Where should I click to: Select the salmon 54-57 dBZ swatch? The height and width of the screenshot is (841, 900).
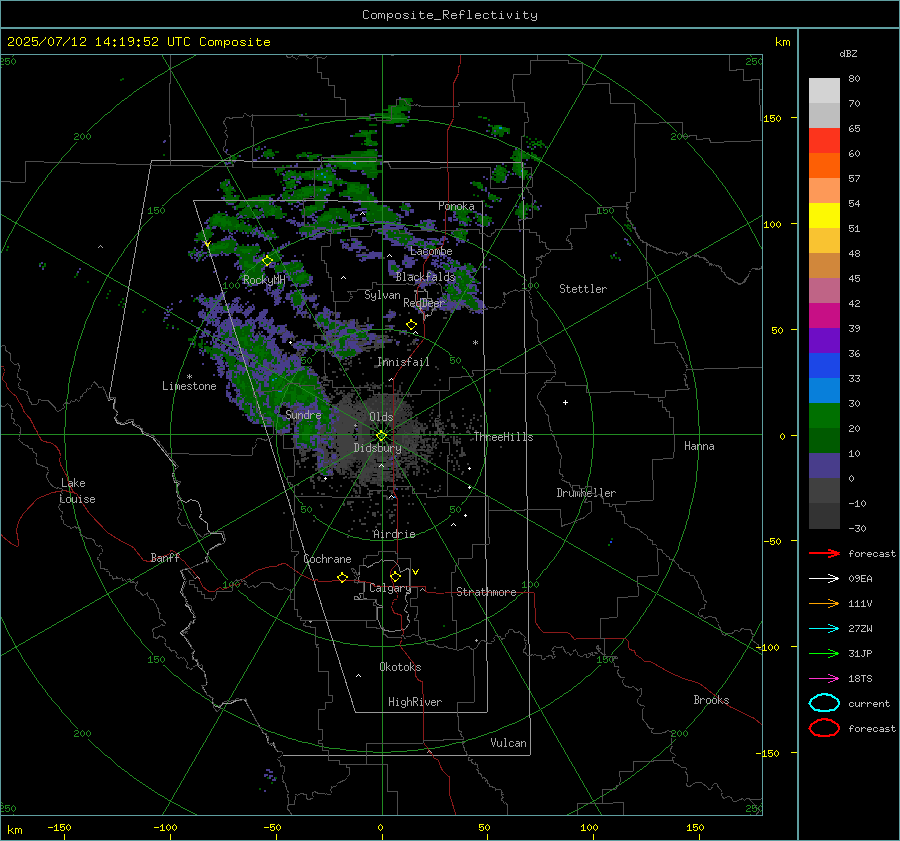(x=824, y=191)
